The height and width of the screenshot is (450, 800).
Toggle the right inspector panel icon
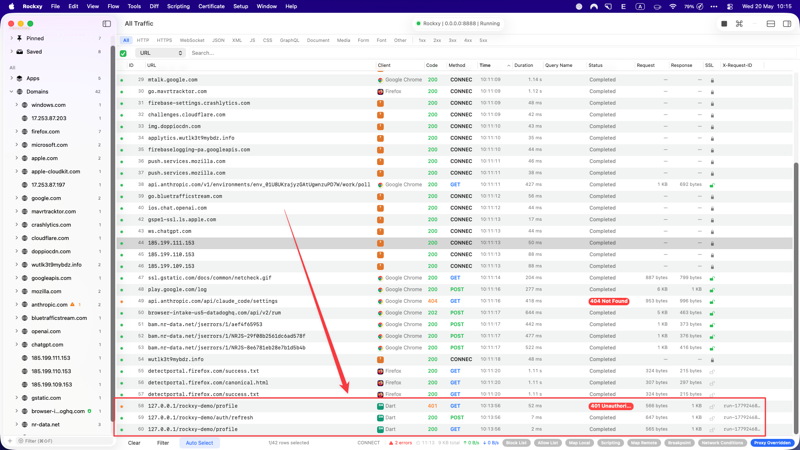787,23
